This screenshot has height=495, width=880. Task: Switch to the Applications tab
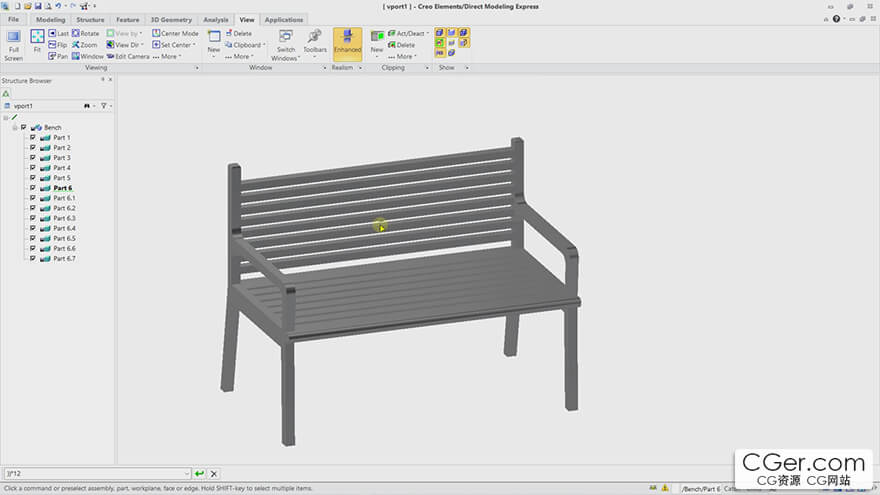click(x=284, y=20)
